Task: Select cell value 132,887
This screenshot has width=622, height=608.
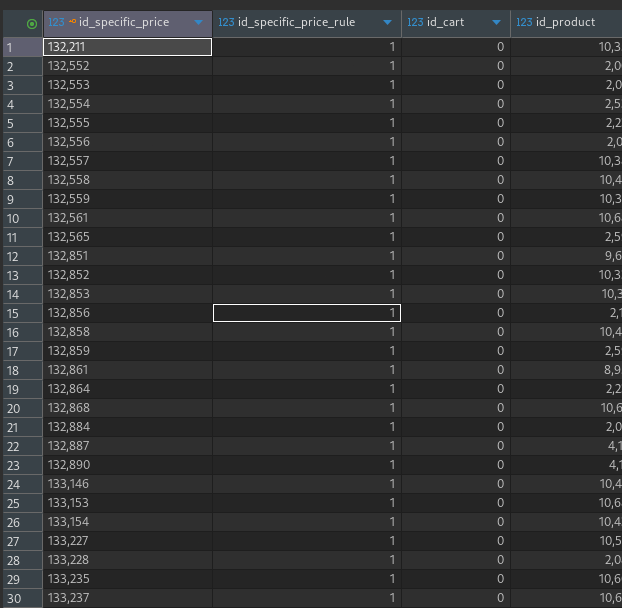Action: 128,447
